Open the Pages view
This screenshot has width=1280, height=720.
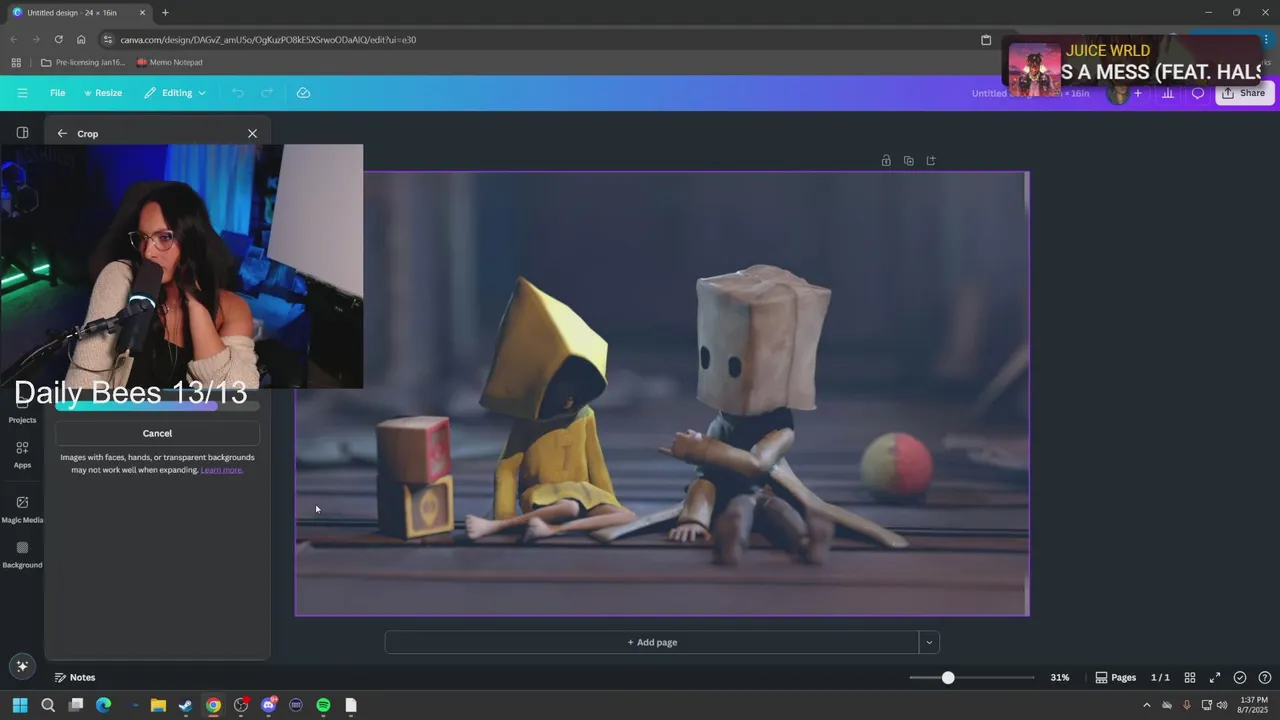coord(1116,677)
